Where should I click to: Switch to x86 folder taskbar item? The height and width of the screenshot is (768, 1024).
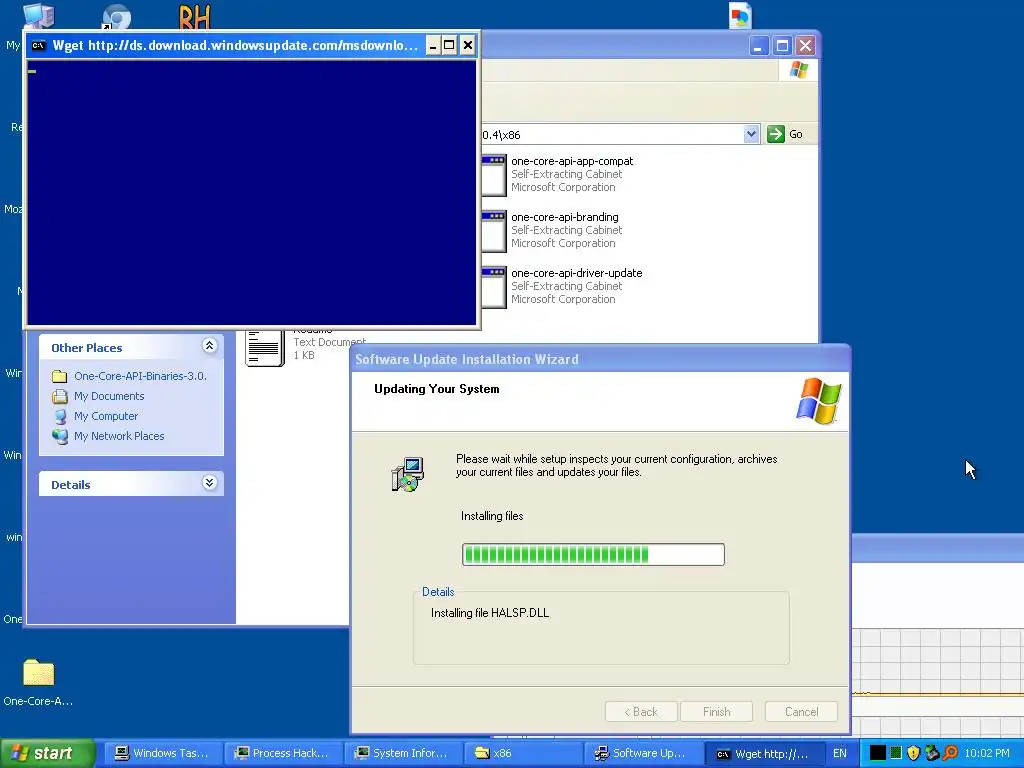[524, 753]
